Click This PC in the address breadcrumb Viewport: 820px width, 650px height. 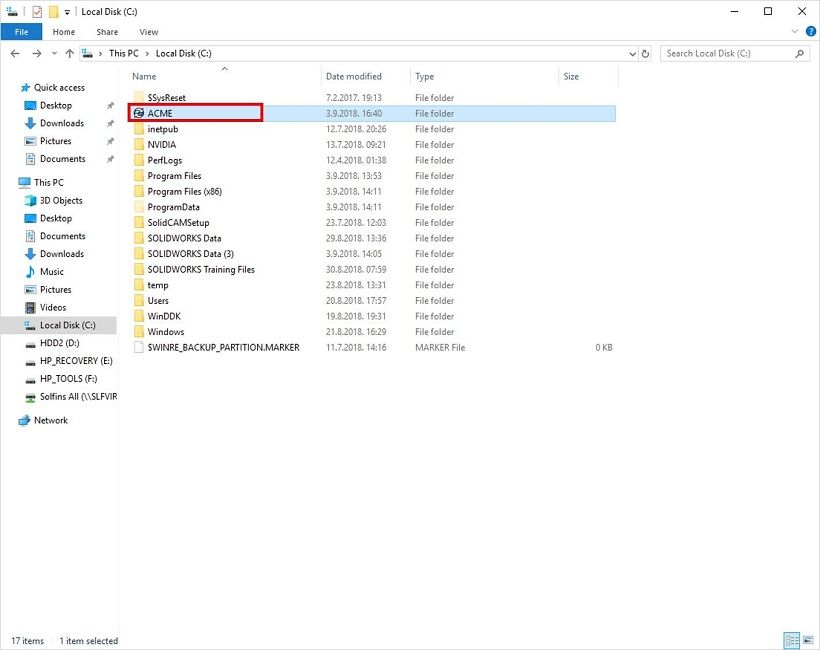click(124, 54)
